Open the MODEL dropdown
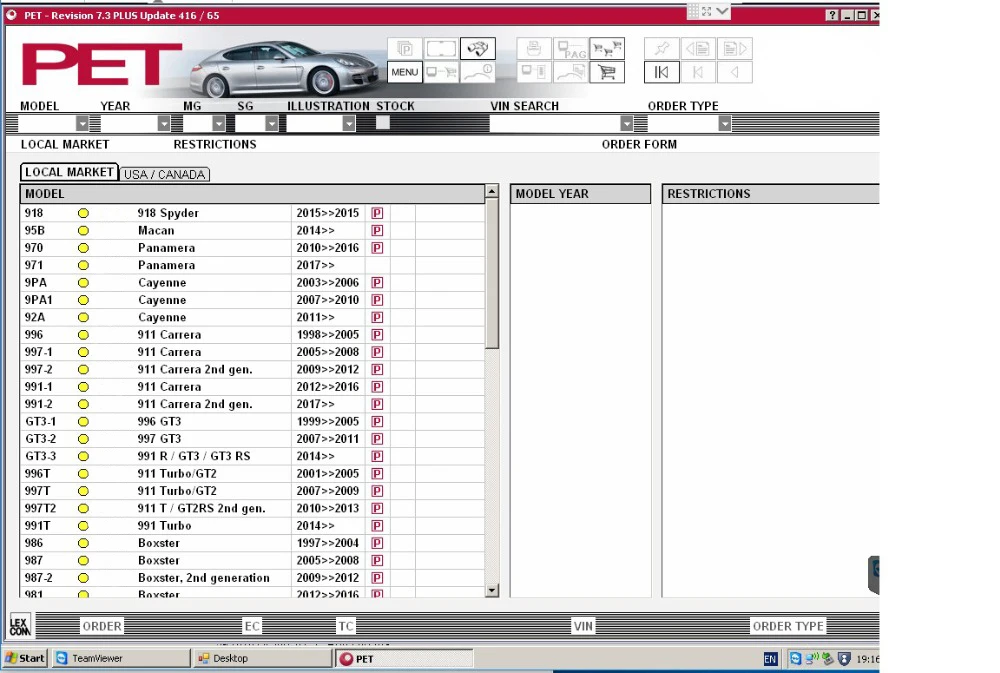This screenshot has width=1000, height=673. 82,123
